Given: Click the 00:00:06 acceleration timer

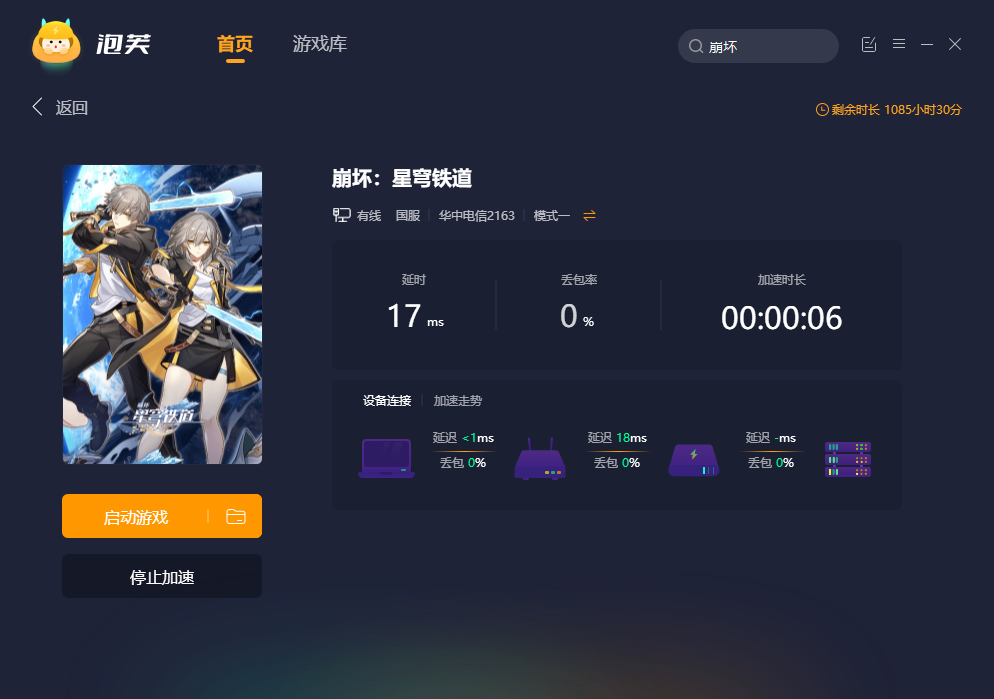Looking at the screenshot, I should 781,317.
